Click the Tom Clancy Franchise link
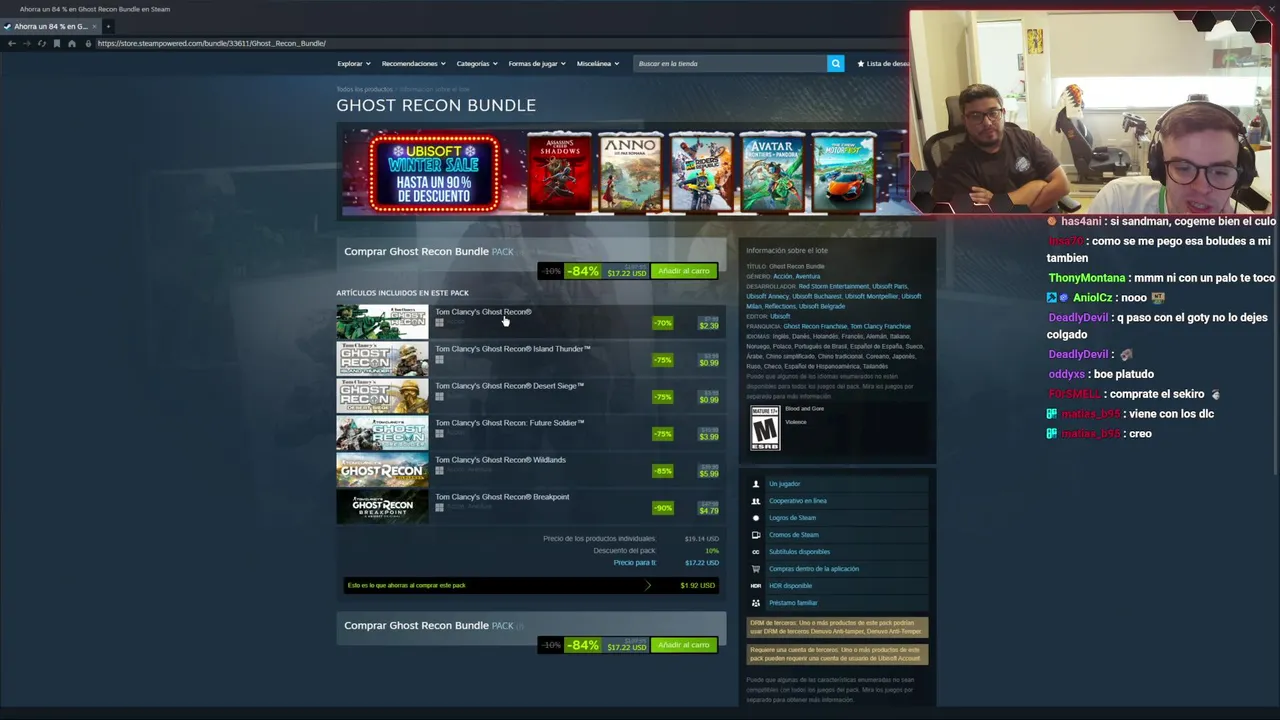 pos(881,326)
